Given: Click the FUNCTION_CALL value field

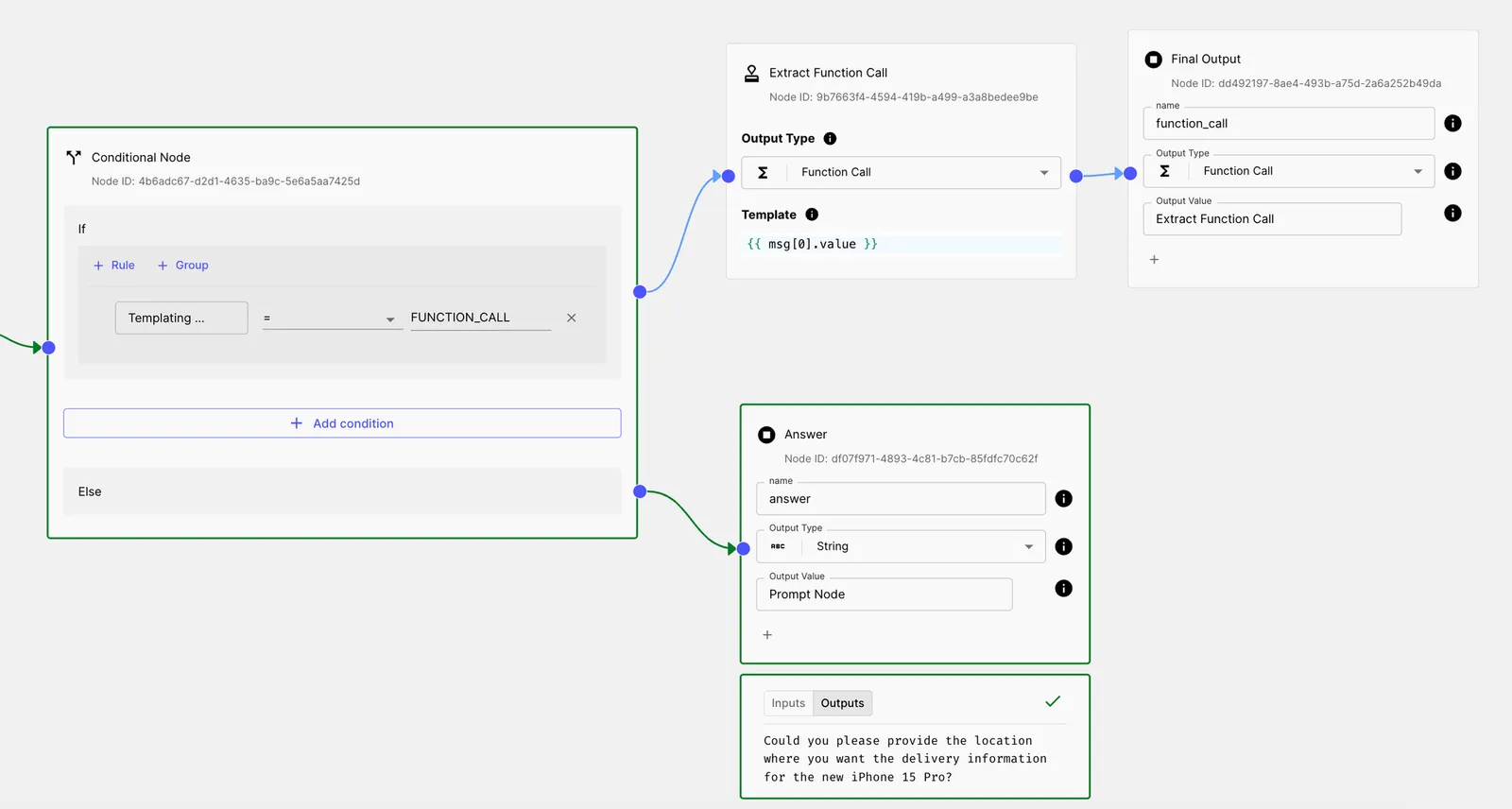Looking at the screenshot, I should tap(480, 318).
